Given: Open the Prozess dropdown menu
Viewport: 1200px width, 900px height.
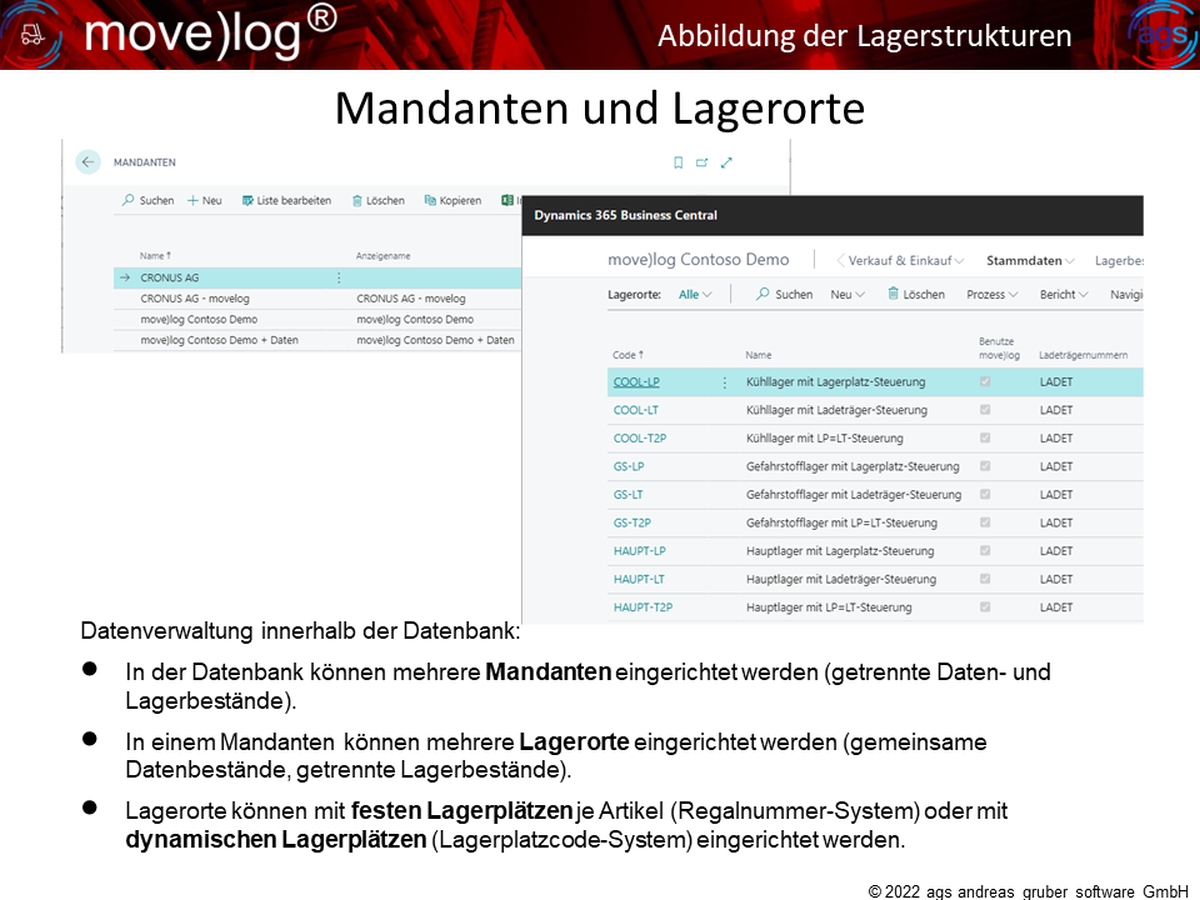Looking at the screenshot, I should pyautogui.click(x=992, y=295).
